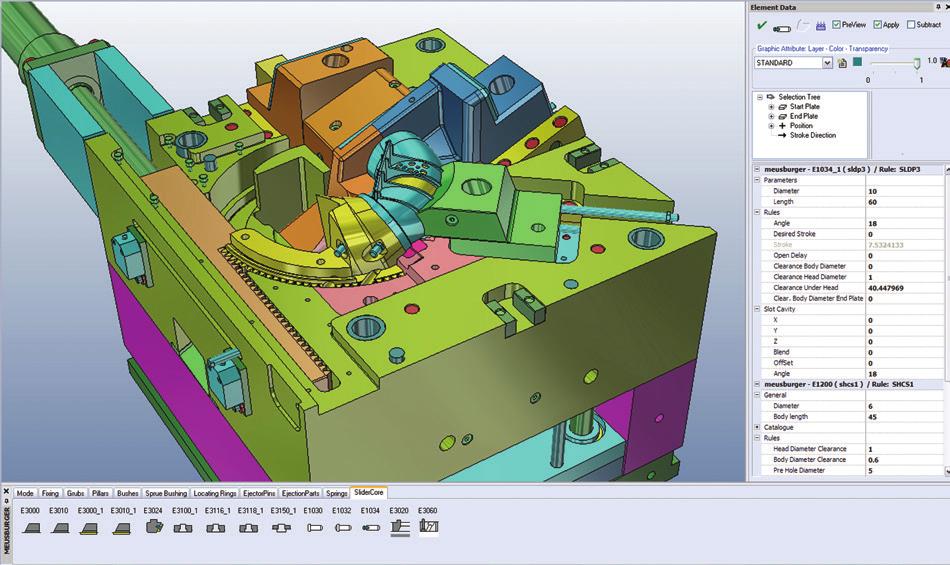950x565 pixels.
Task: Collapse the Selection Tree node
Action: tap(760, 97)
